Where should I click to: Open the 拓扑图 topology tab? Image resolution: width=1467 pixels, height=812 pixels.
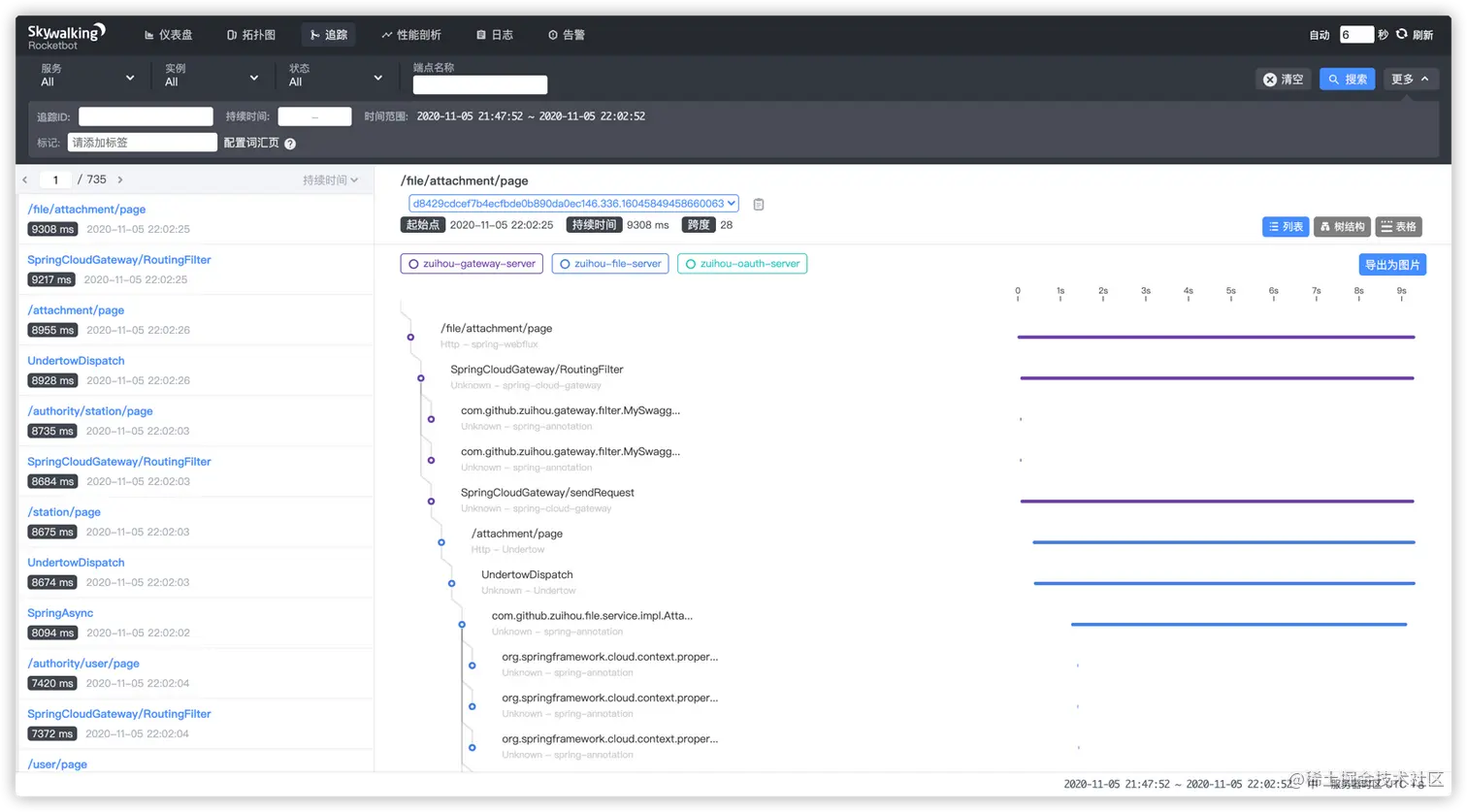point(251,35)
